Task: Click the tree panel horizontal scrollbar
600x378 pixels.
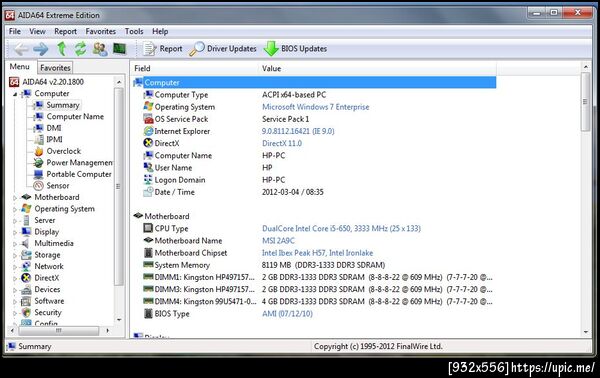Action: 58,330
